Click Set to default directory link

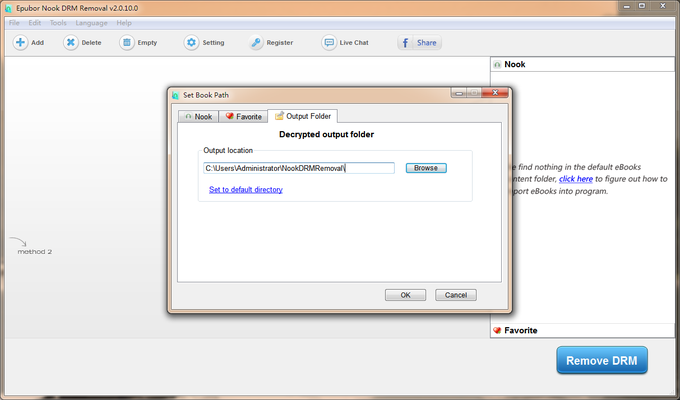[x=246, y=190]
